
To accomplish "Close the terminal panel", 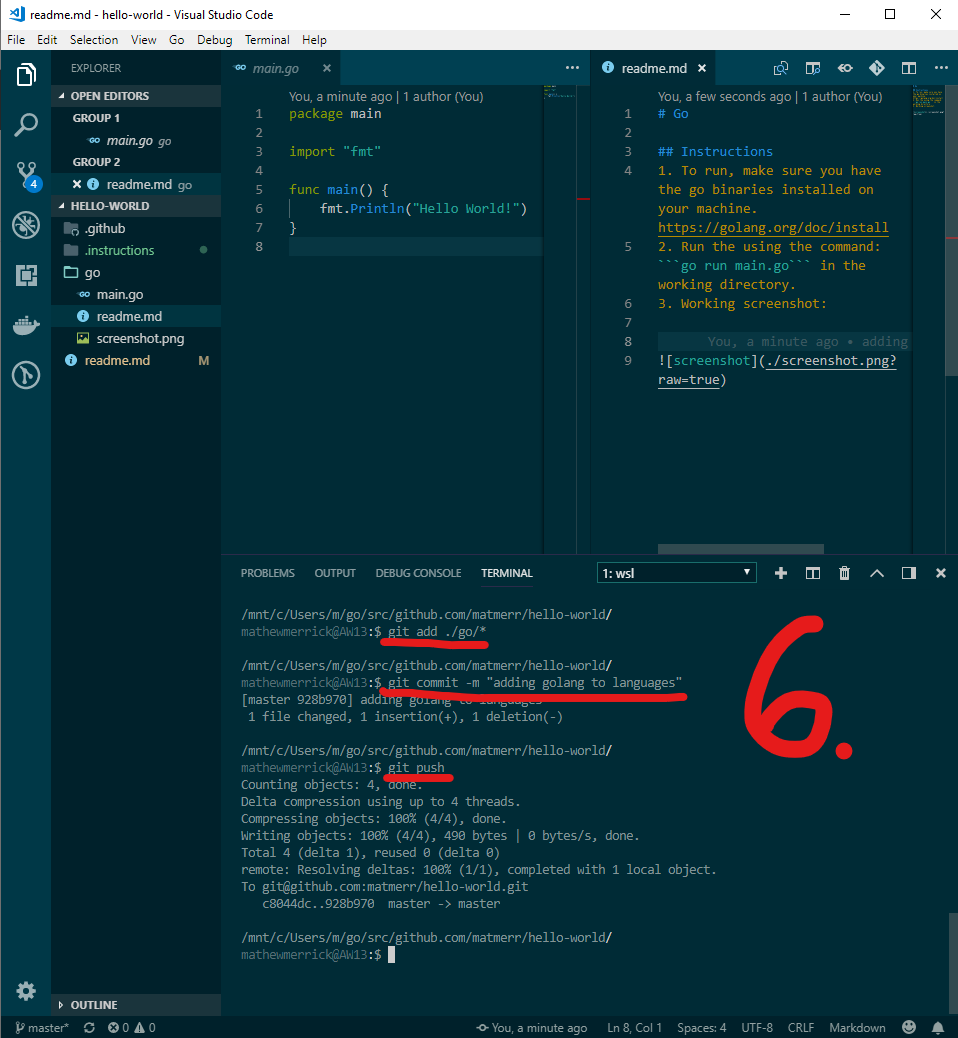I will point(941,573).
